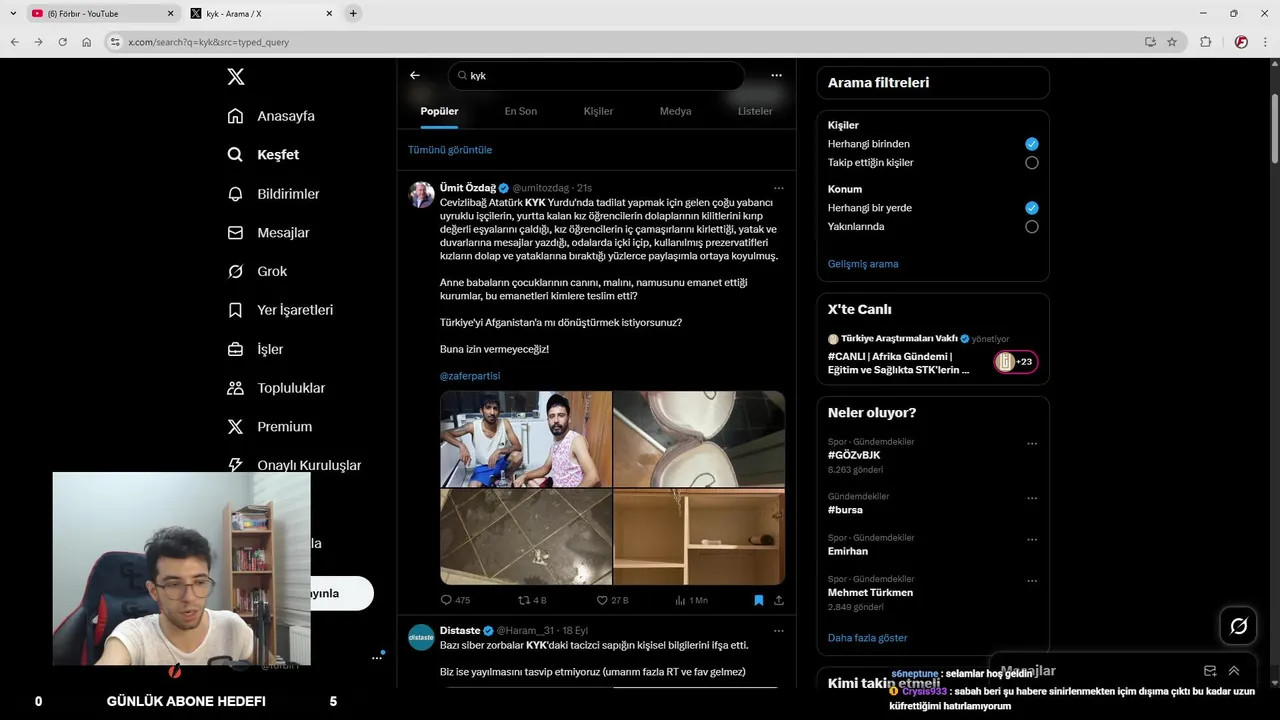Click the kyk search field

596,76
